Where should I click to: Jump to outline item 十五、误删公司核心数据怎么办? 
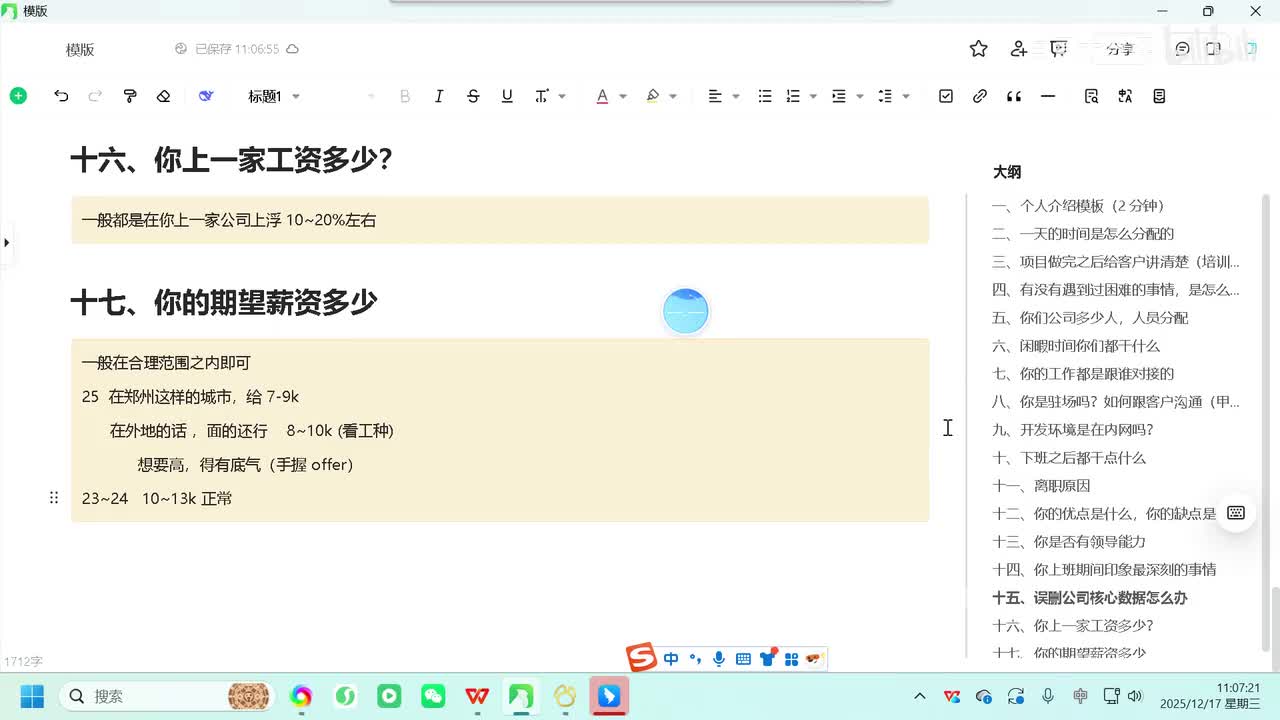(x=1090, y=598)
